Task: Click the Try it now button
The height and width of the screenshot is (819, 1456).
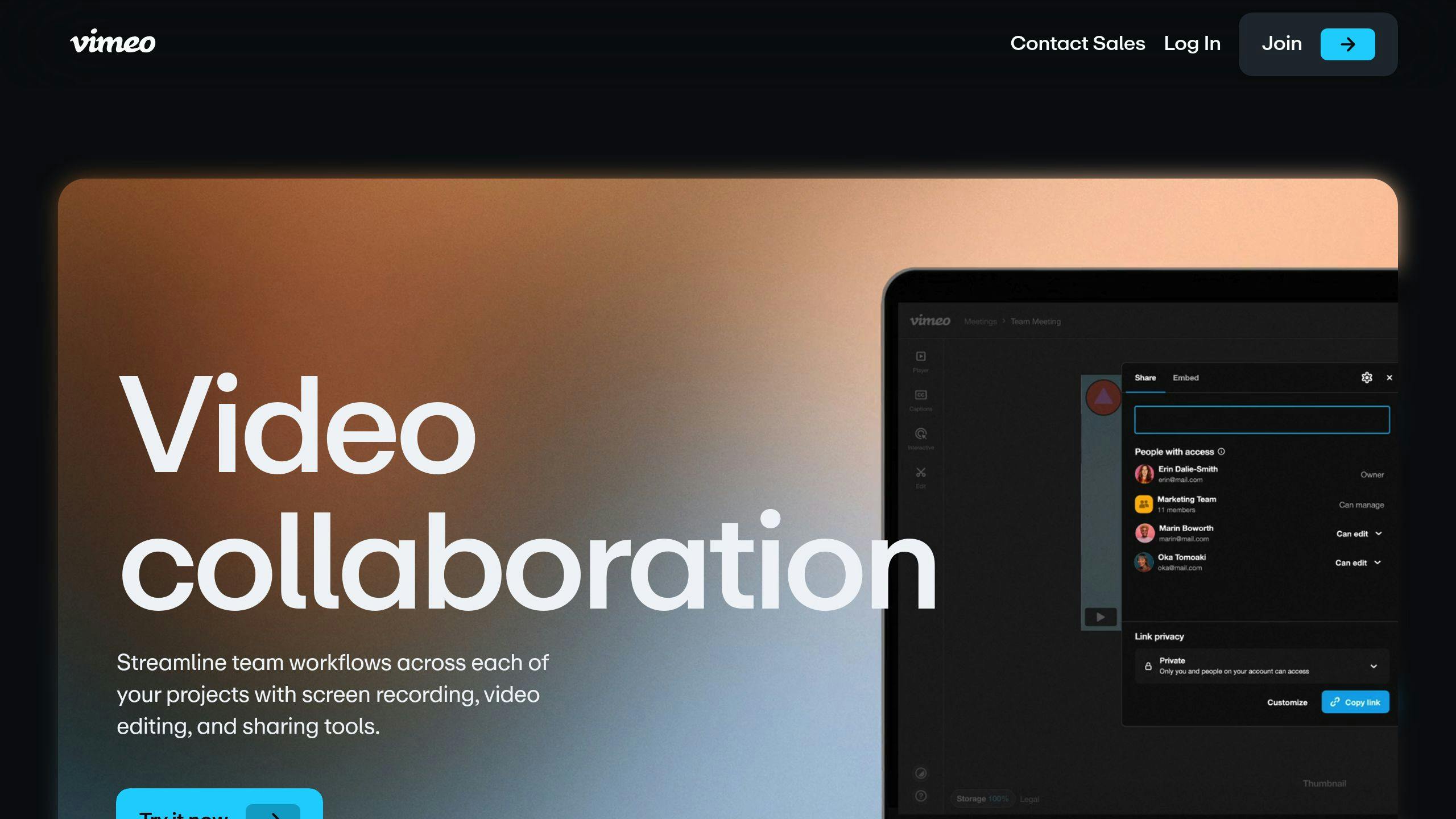Action: click(219, 804)
